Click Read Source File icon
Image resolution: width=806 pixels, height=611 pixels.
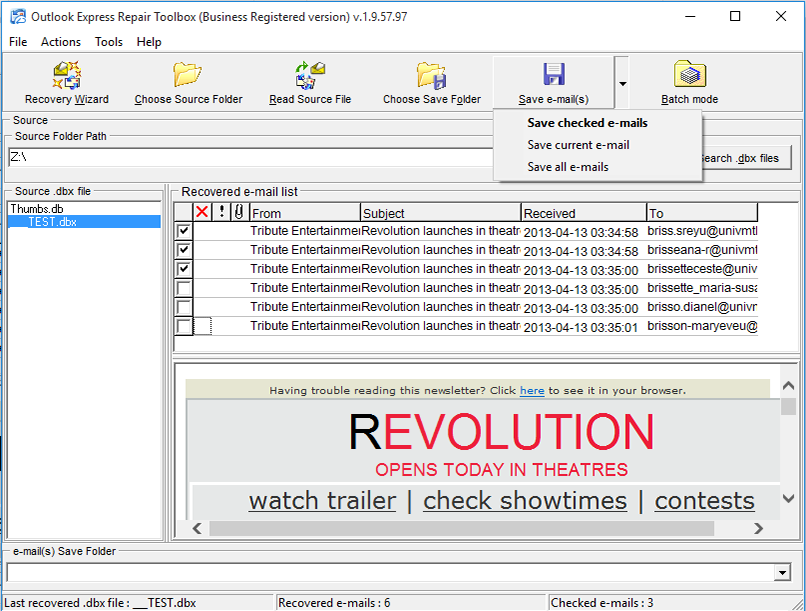[310, 75]
